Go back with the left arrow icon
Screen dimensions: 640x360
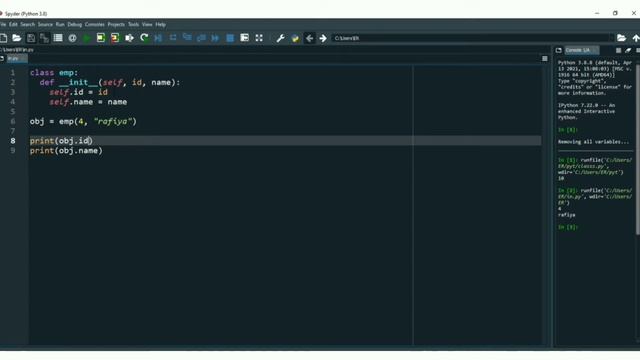(x=309, y=38)
